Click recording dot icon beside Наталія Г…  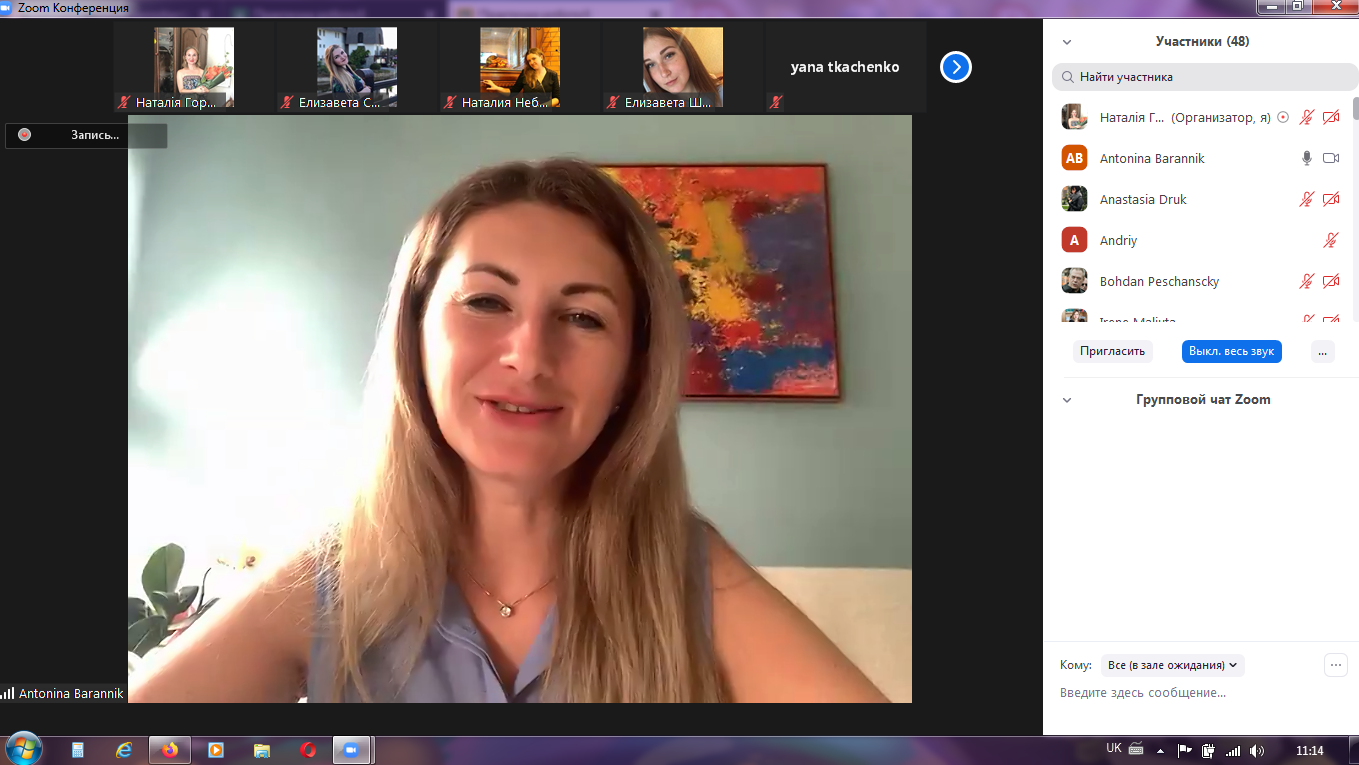tap(1283, 117)
